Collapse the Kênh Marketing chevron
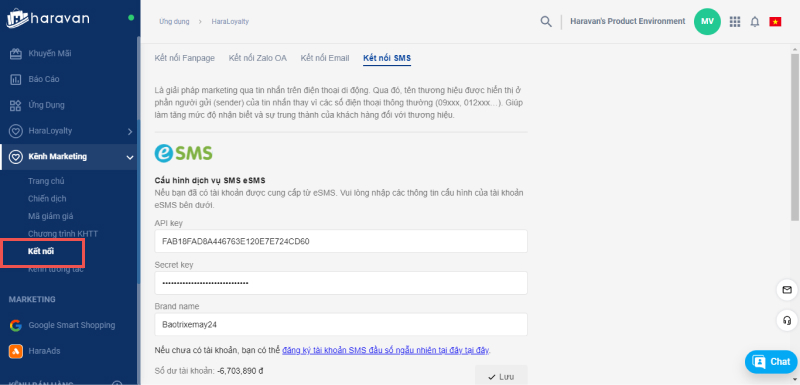Viewport: 800px width, 385px height. pos(130,157)
